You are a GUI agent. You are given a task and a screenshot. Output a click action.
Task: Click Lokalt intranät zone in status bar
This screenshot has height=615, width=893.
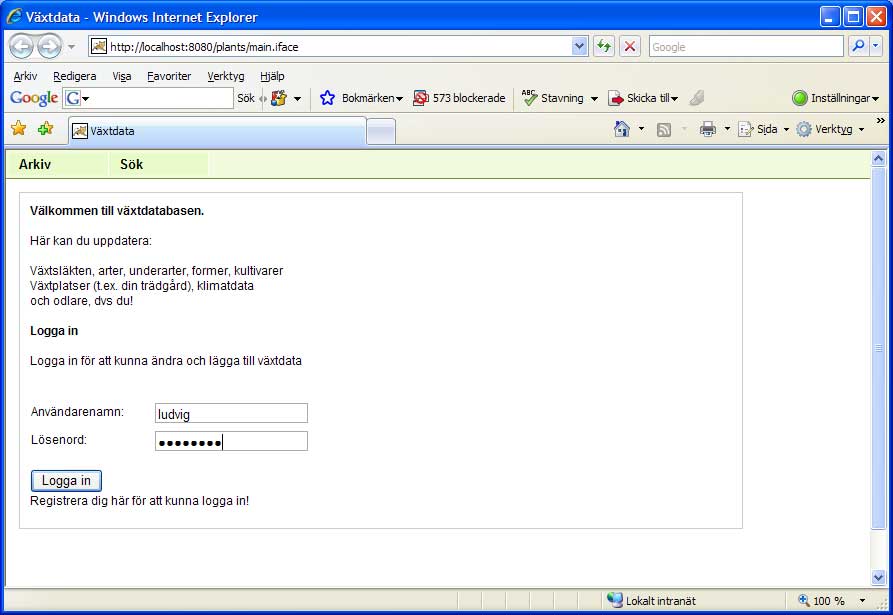[x=652, y=601]
